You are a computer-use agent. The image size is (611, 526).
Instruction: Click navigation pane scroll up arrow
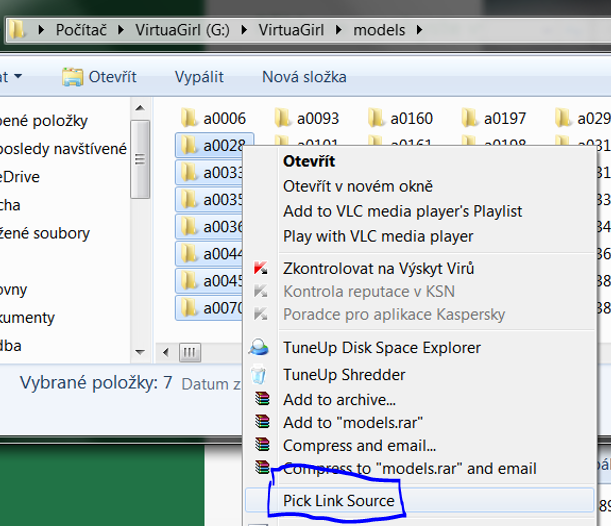coord(140,108)
